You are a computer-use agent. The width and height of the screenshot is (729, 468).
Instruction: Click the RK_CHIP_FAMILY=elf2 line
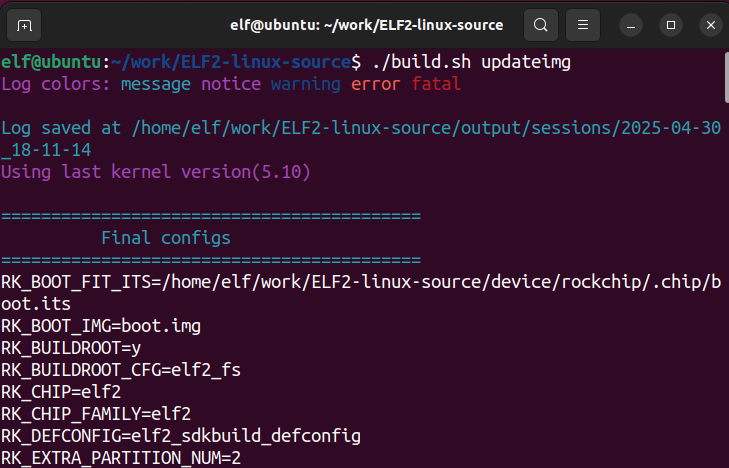point(96,414)
